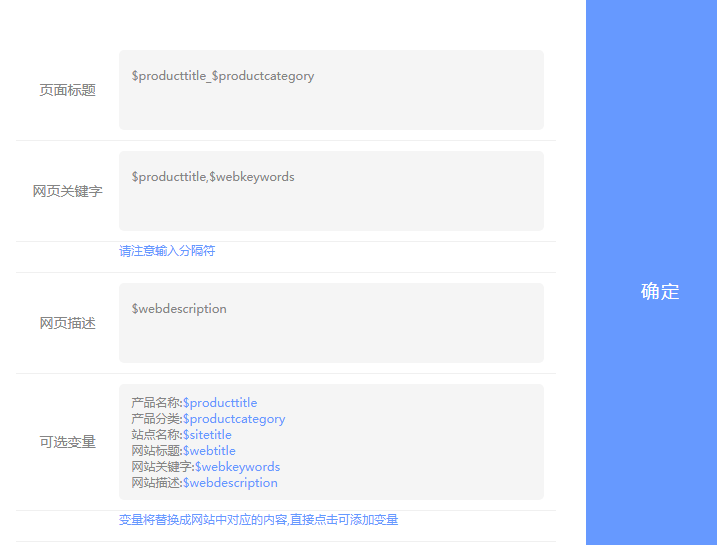The height and width of the screenshot is (545, 717).
Task: Insert the $webdescription variable link in 可选变量
Action: point(230,483)
